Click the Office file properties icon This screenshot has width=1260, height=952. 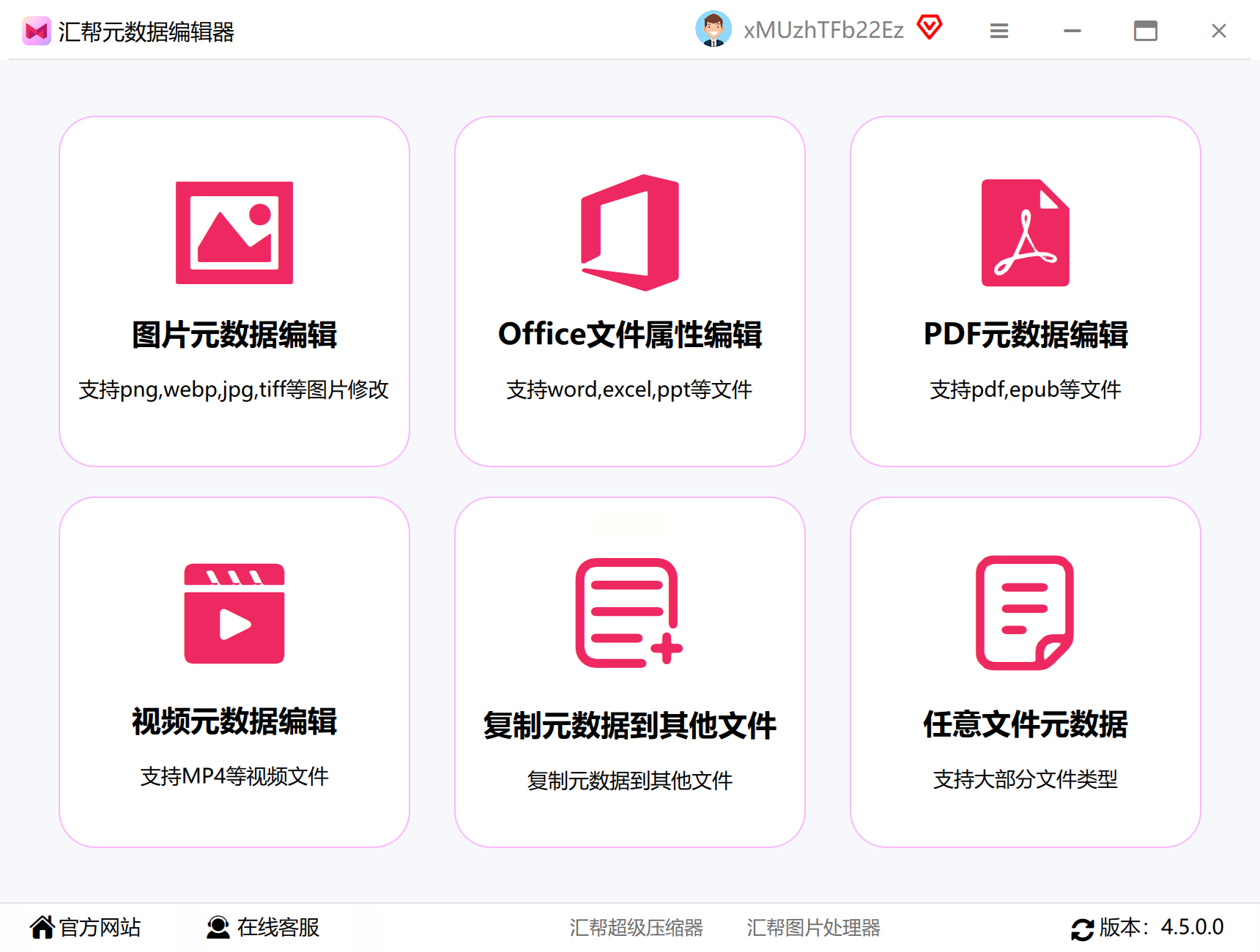click(x=630, y=233)
